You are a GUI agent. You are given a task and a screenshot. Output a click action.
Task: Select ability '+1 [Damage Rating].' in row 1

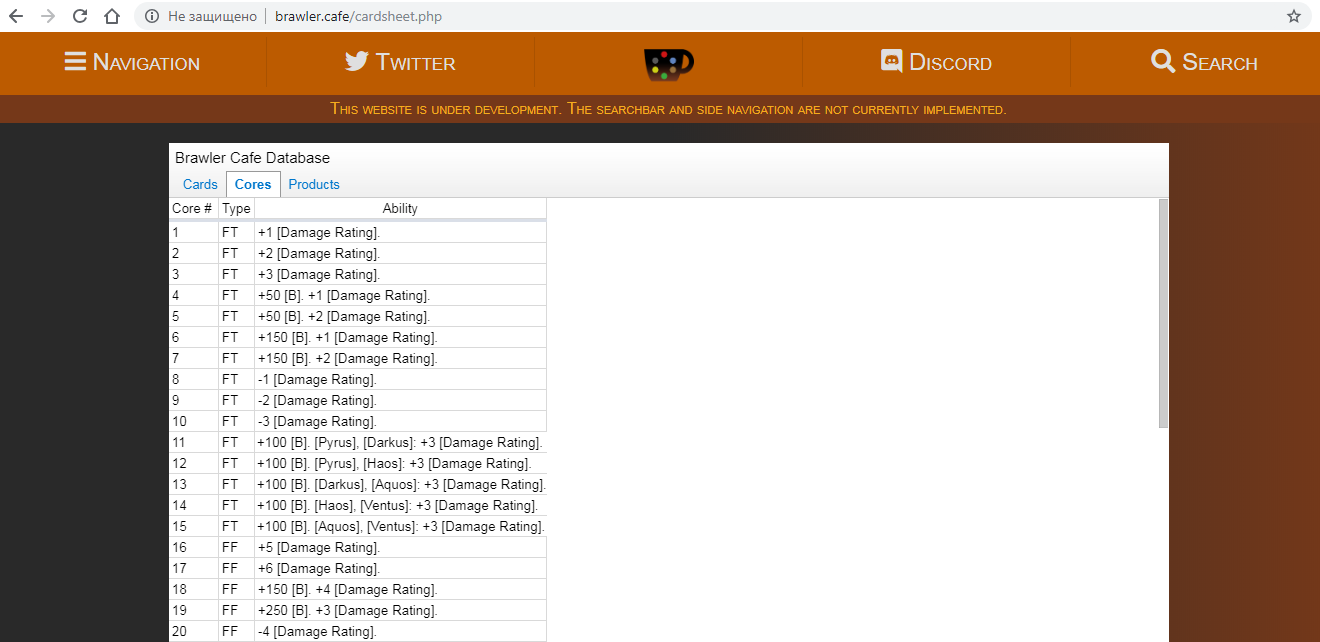[x=400, y=232]
